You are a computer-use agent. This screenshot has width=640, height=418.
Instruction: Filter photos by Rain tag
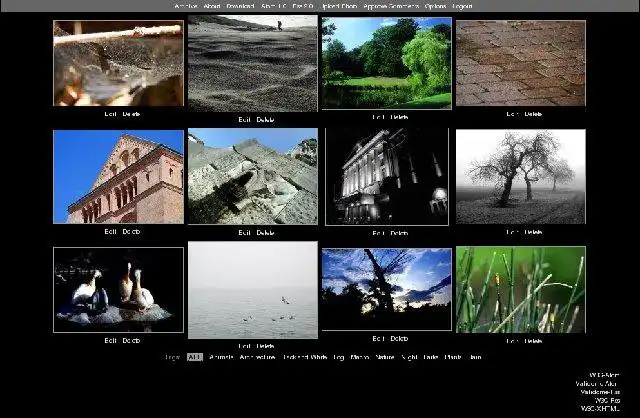tap(475, 357)
